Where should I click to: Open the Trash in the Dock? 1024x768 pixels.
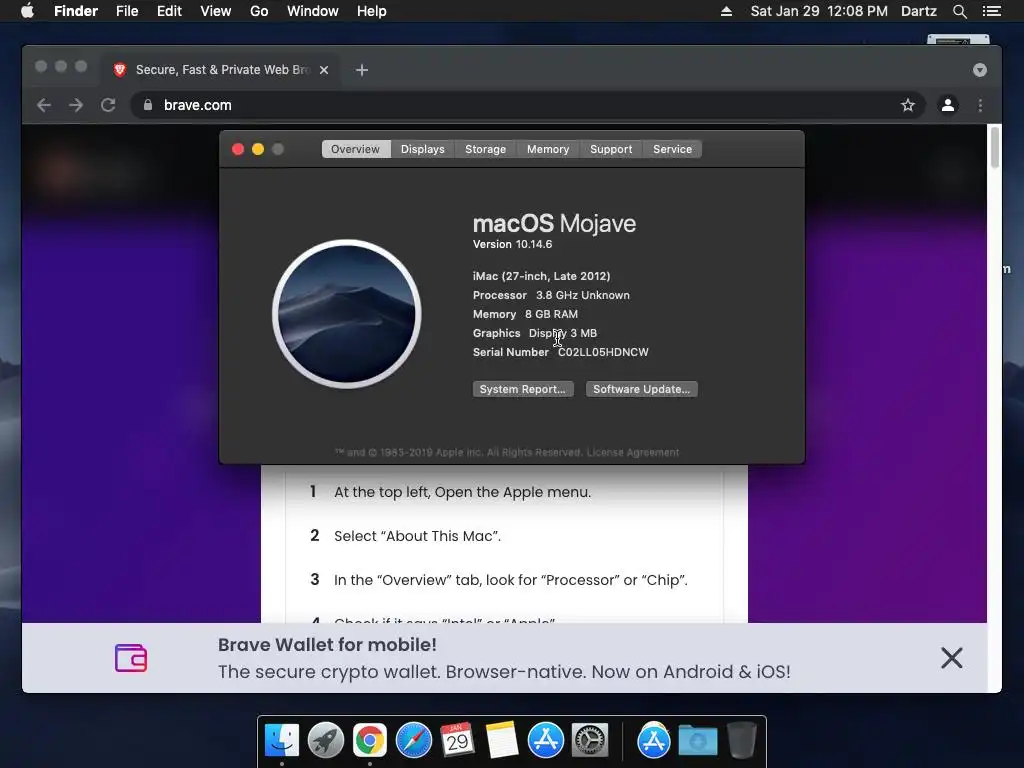click(x=742, y=741)
